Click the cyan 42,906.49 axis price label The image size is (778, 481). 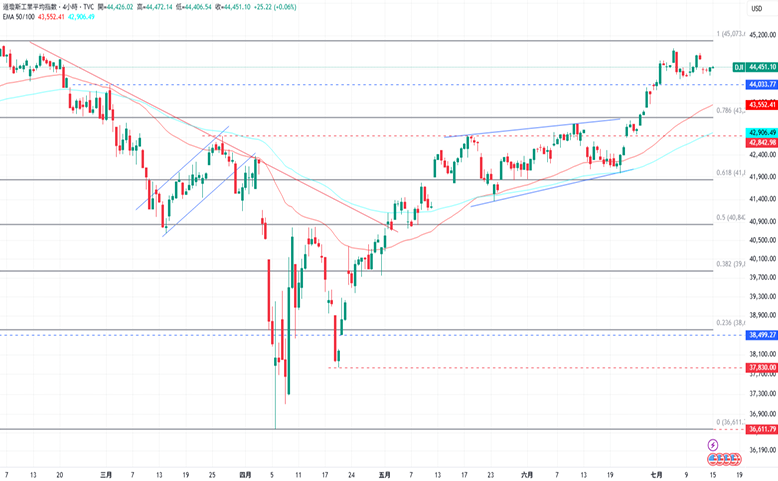coord(762,133)
